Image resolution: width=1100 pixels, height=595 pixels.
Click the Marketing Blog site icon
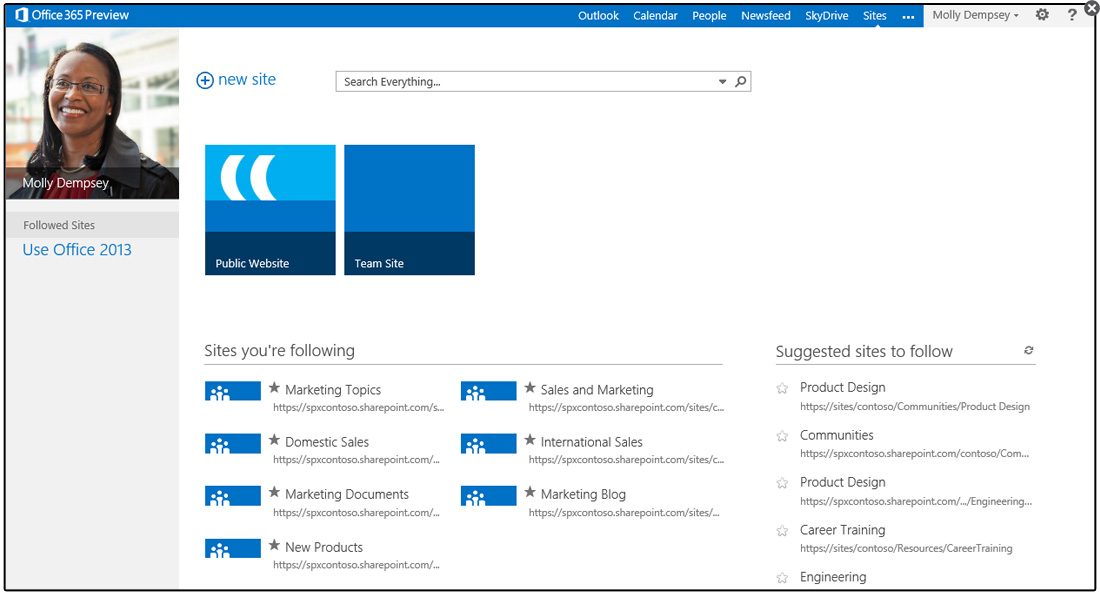488,495
